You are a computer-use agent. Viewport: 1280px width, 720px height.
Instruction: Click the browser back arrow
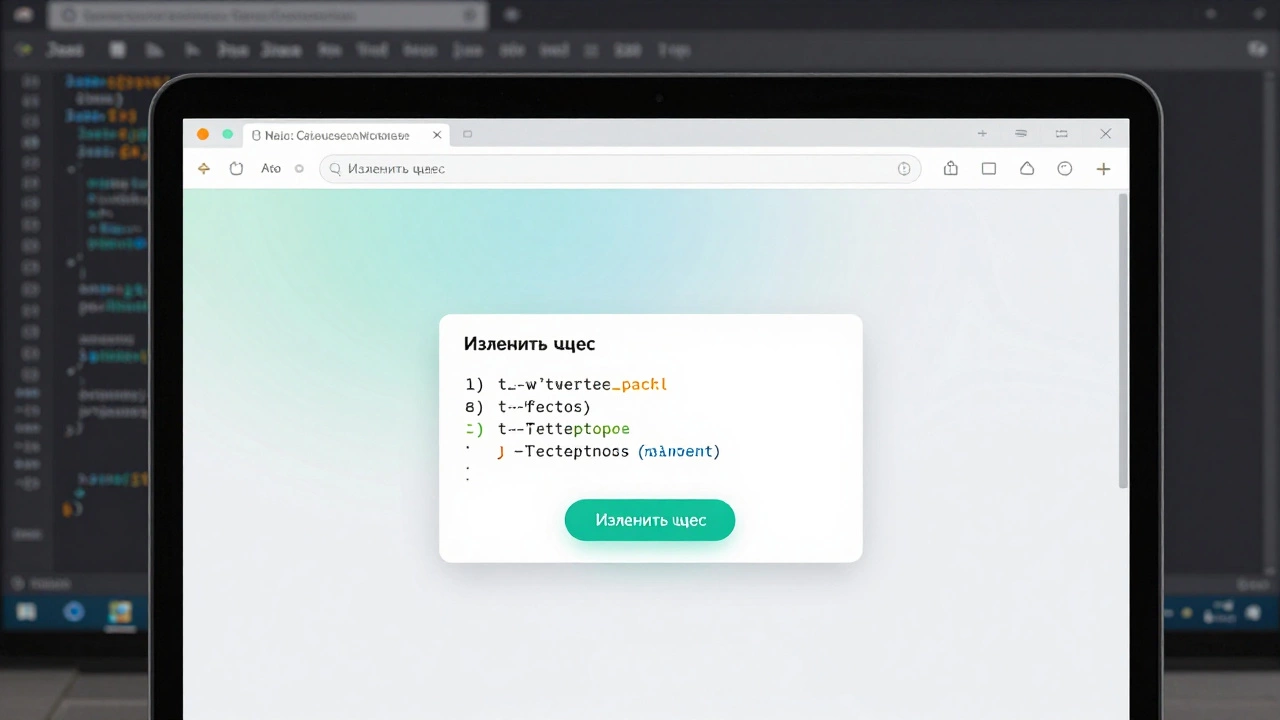point(204,168)
